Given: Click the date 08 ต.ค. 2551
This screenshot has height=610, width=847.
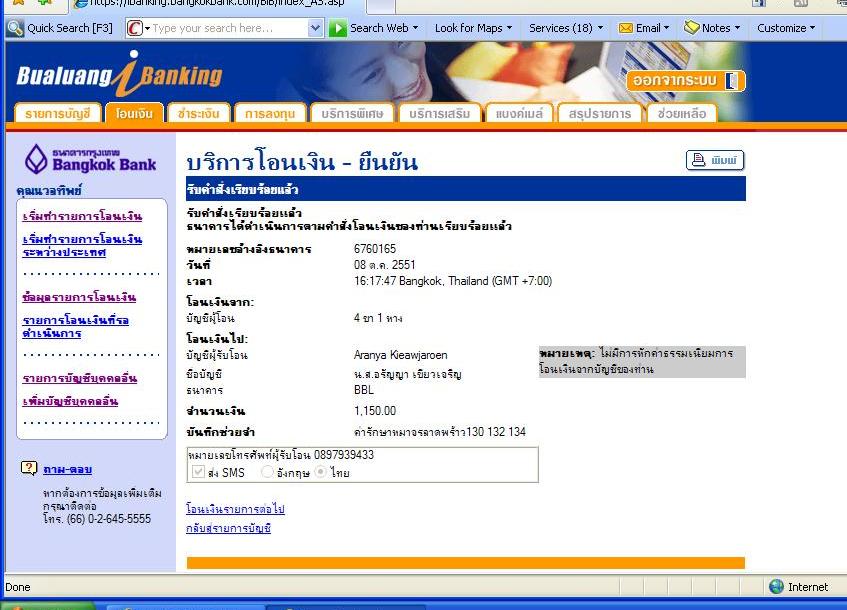Looking at the screenshot, I should [x=385, y=265].
